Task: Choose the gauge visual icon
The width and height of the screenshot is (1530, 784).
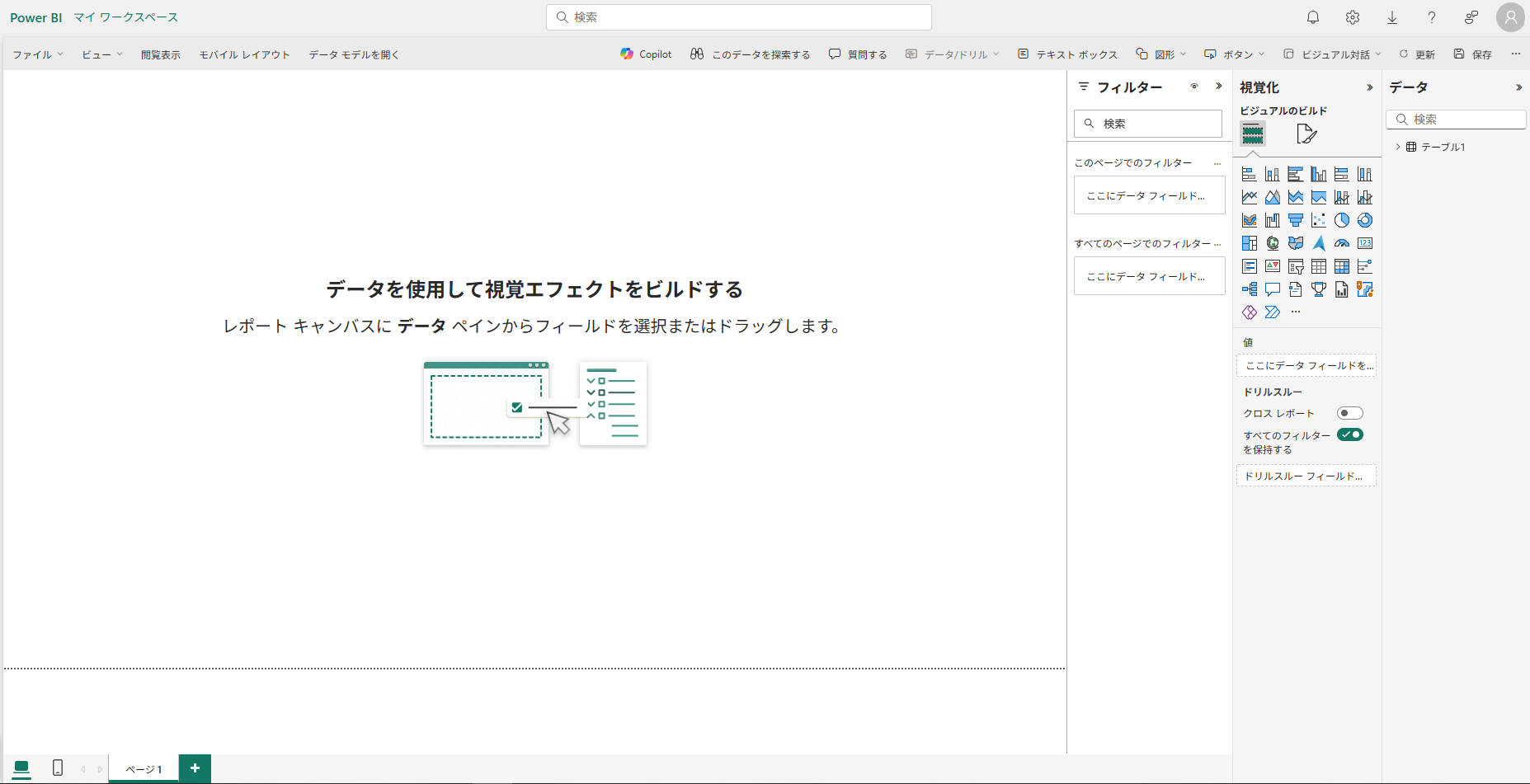Action: pyautogui.click(x=1342, y=243)
